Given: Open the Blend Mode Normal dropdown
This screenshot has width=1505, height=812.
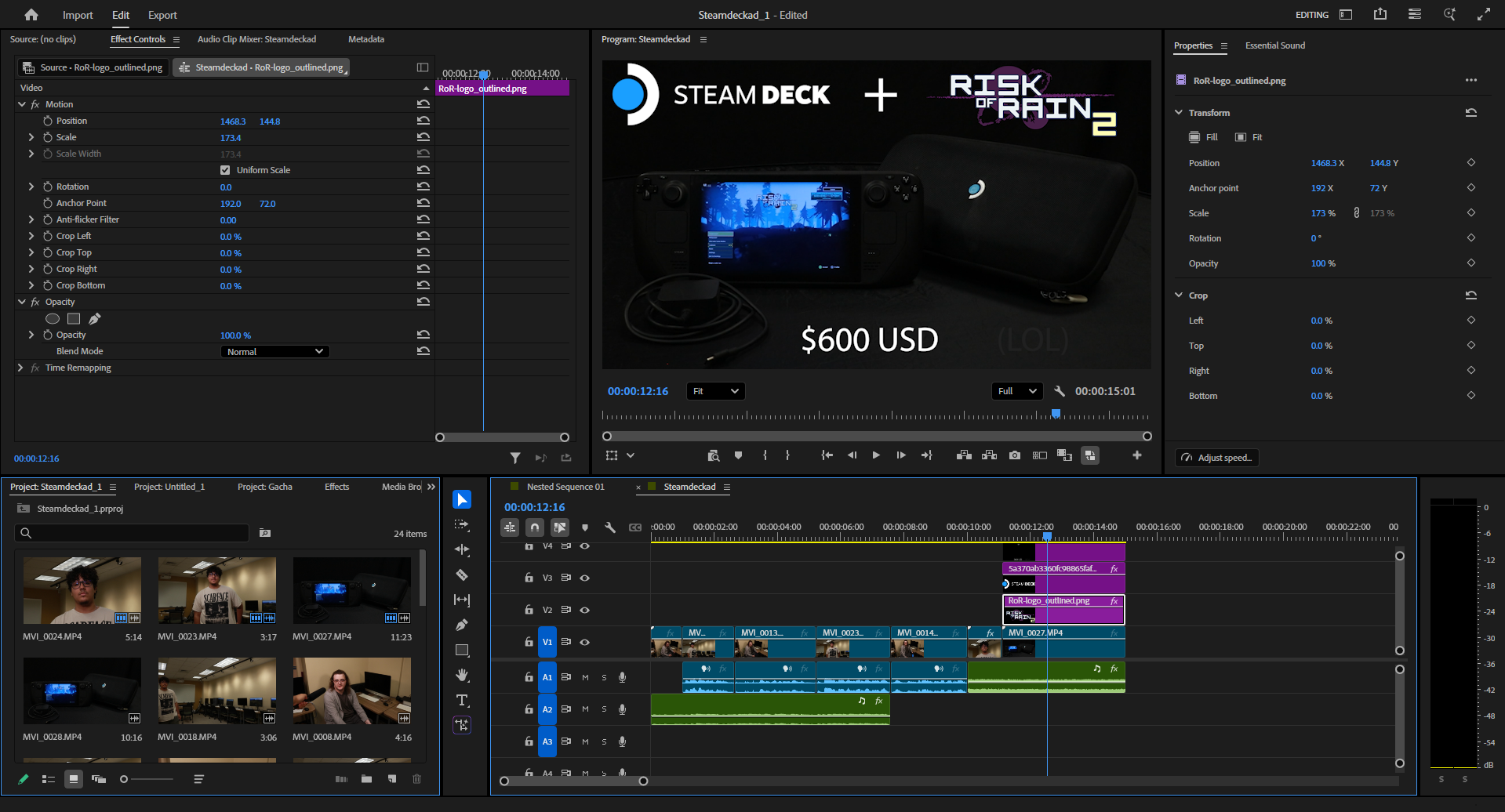Looking at the screenshot, I should [x=275, y=352].
